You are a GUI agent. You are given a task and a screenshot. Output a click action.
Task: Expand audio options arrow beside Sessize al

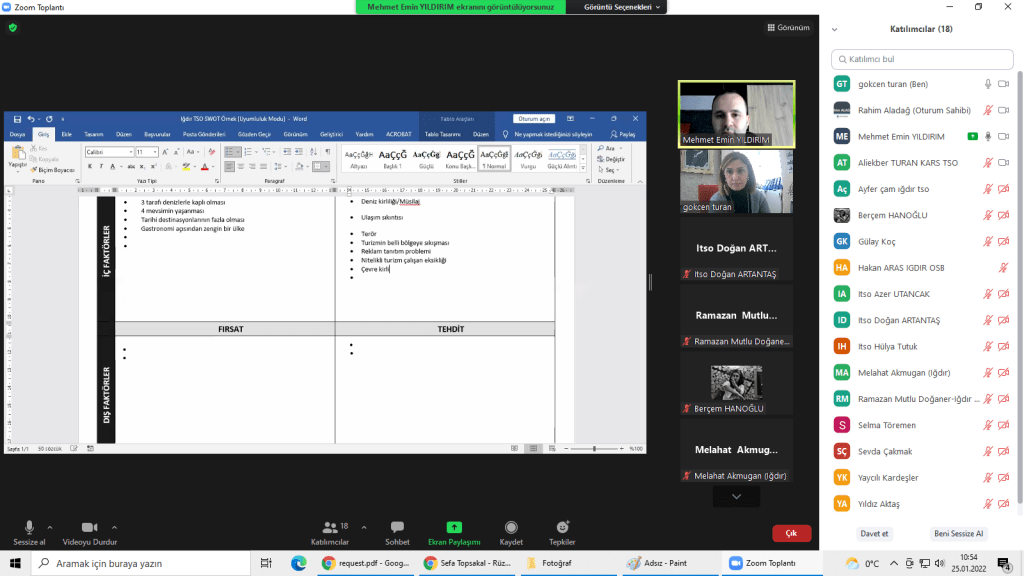[50, 526]
